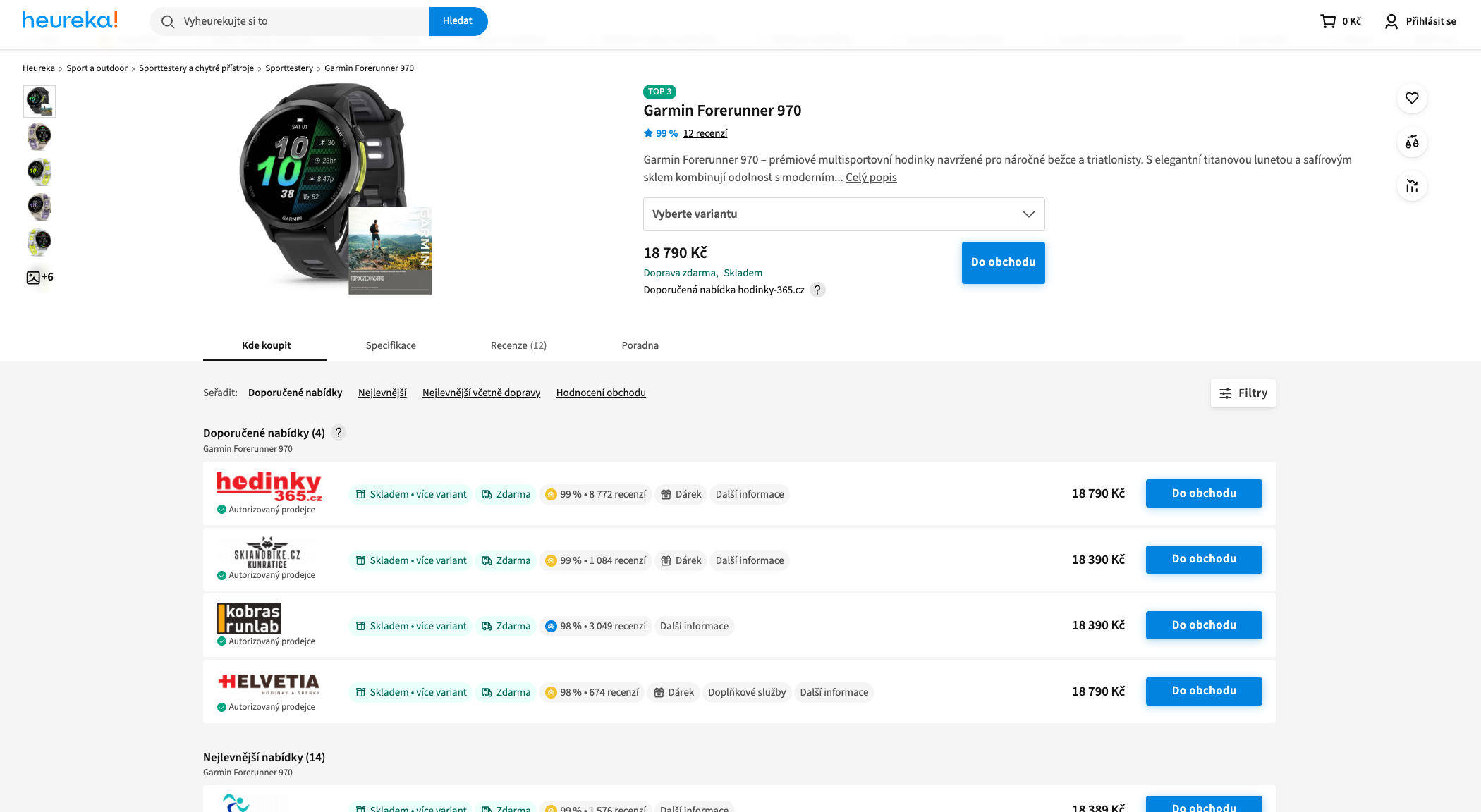The width and height of the screenshot is (1481, 812).
Task: Click the Helvetia shop logo
Action: pos(269,683)
